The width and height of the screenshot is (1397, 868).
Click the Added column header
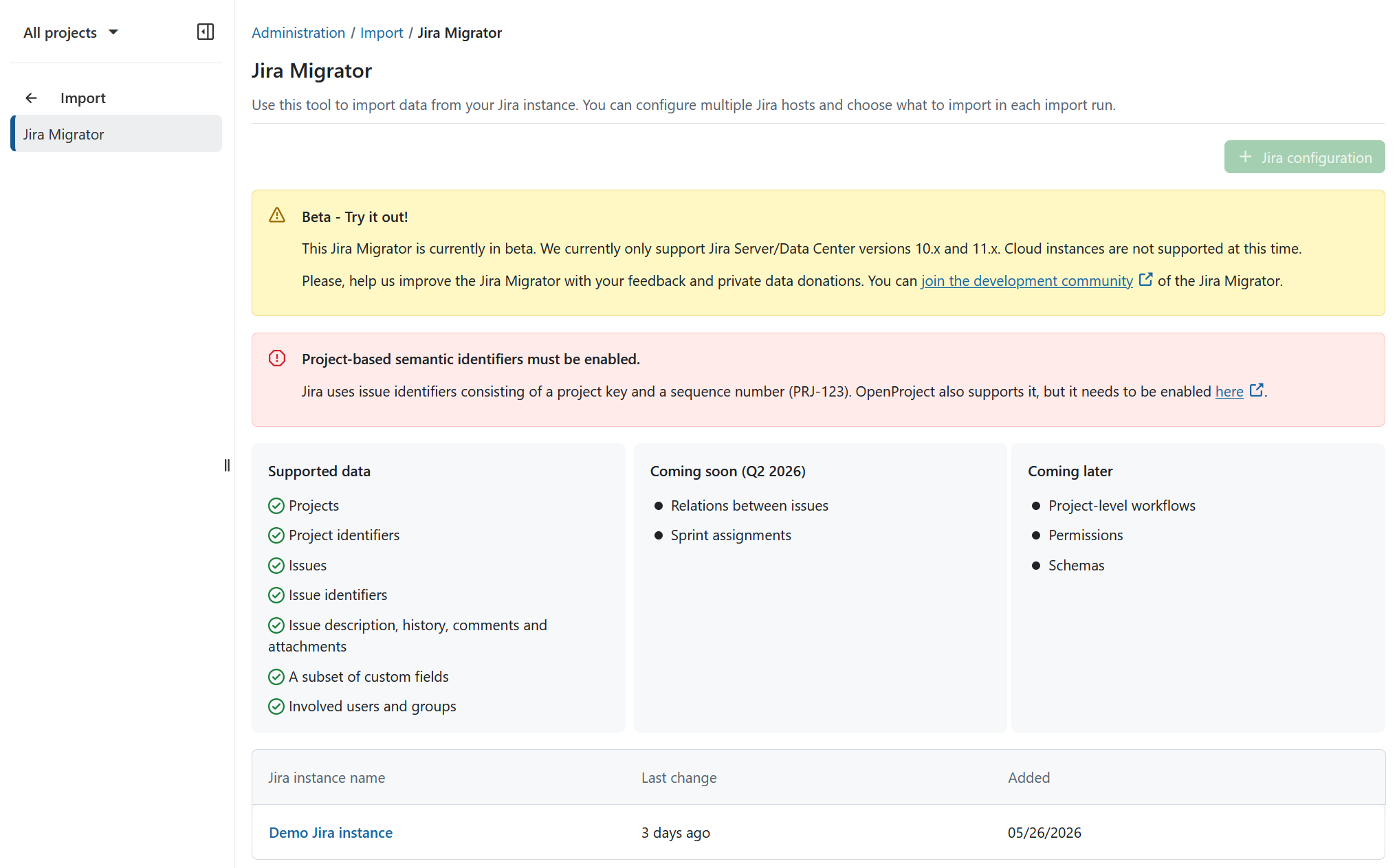(1029, 777)
